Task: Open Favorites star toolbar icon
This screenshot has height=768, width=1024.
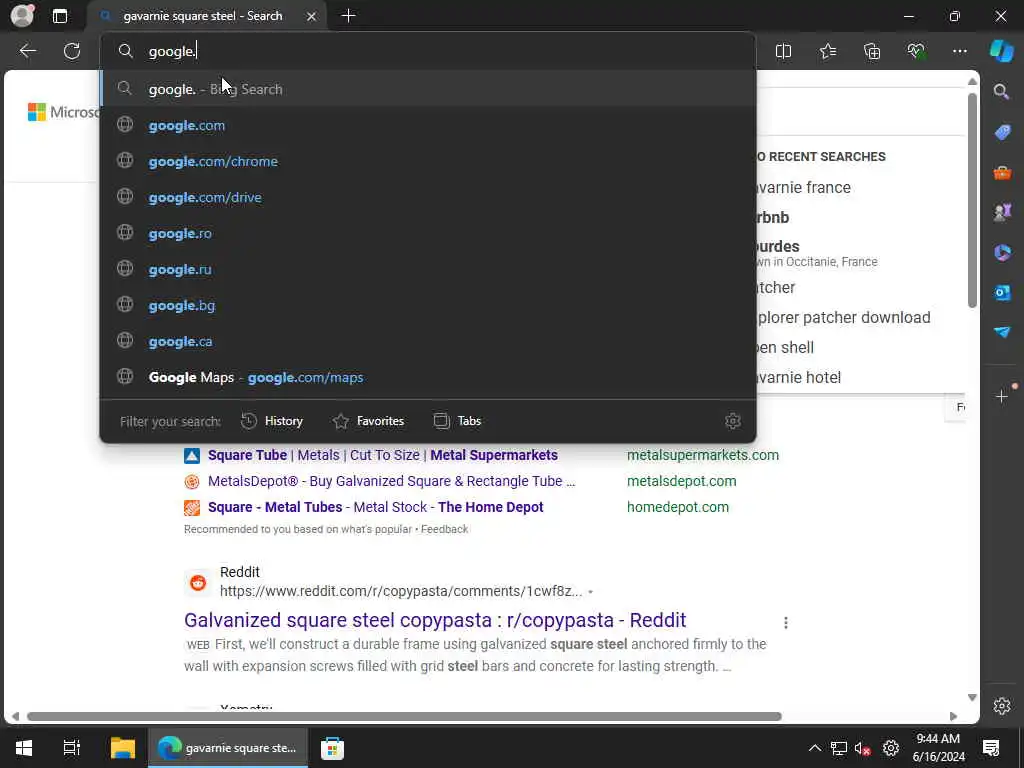Action: click(x=827, y=51)
